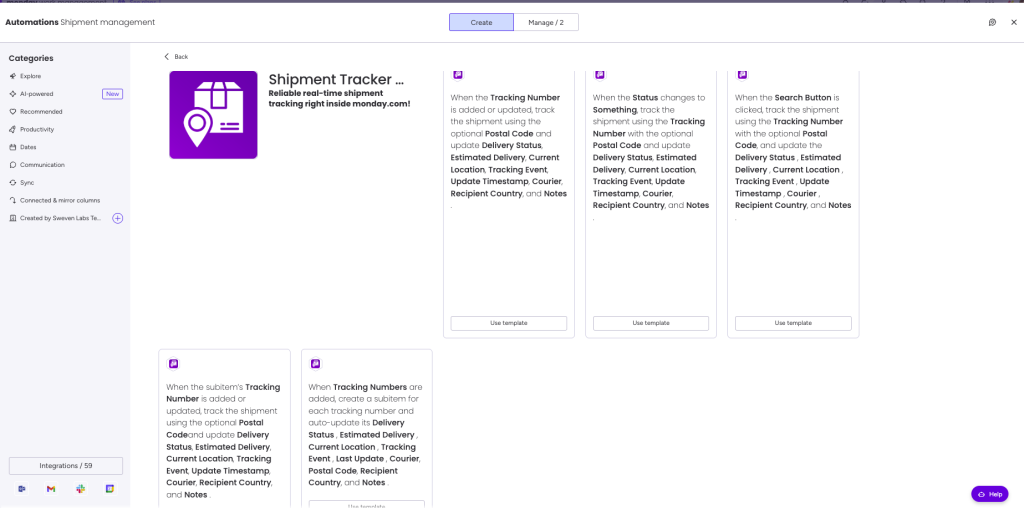
Task: Switch to the Create tab
Action: (x=481, y=22)
